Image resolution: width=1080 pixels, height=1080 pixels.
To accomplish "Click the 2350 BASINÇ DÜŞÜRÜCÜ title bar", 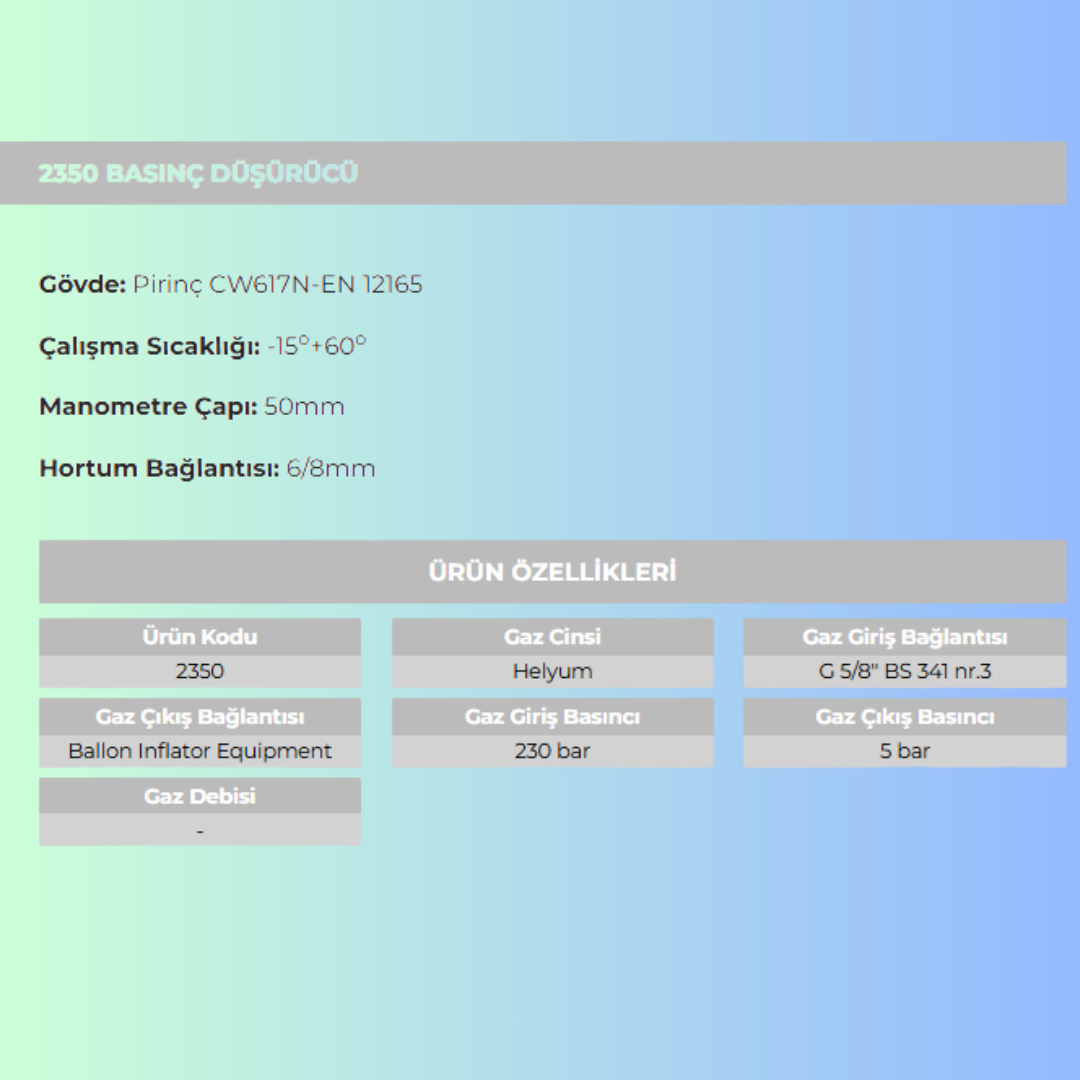I will (198, 173).
